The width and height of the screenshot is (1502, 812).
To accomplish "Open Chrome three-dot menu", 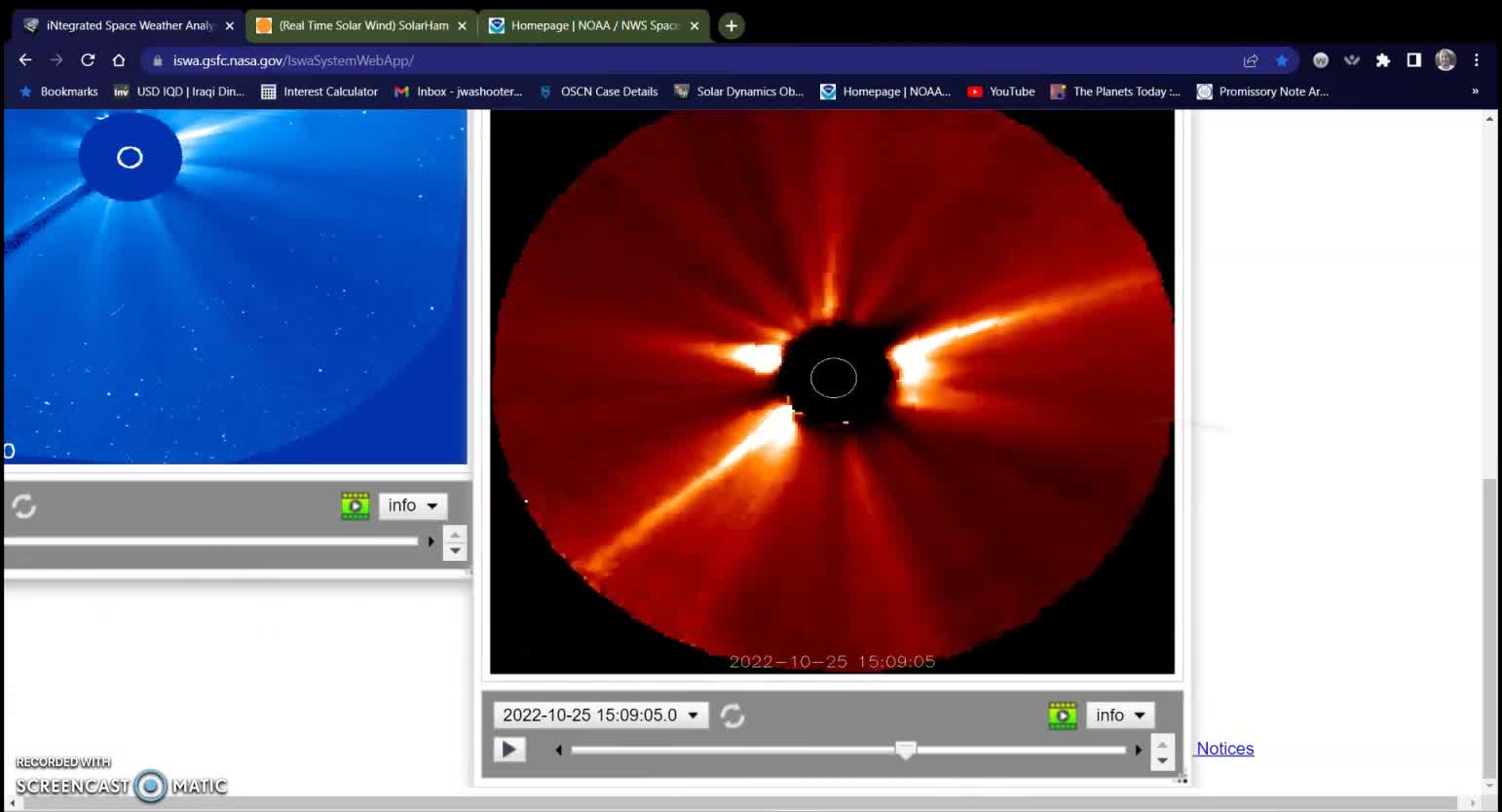I will click(x=1477, y=60).
